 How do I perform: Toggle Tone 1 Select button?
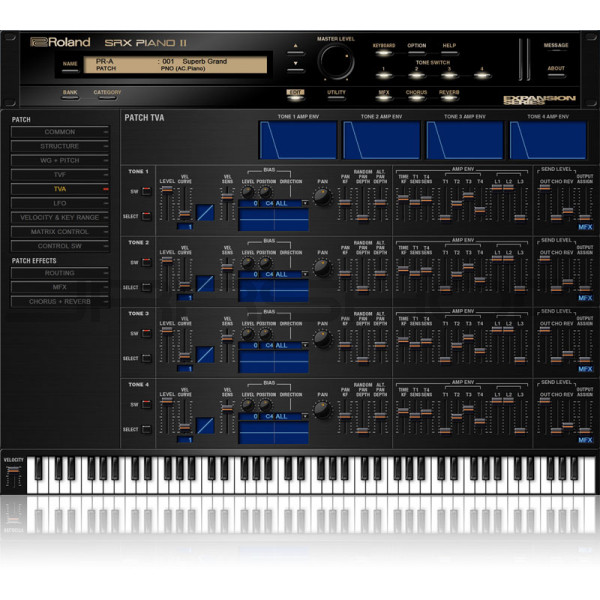147,216
